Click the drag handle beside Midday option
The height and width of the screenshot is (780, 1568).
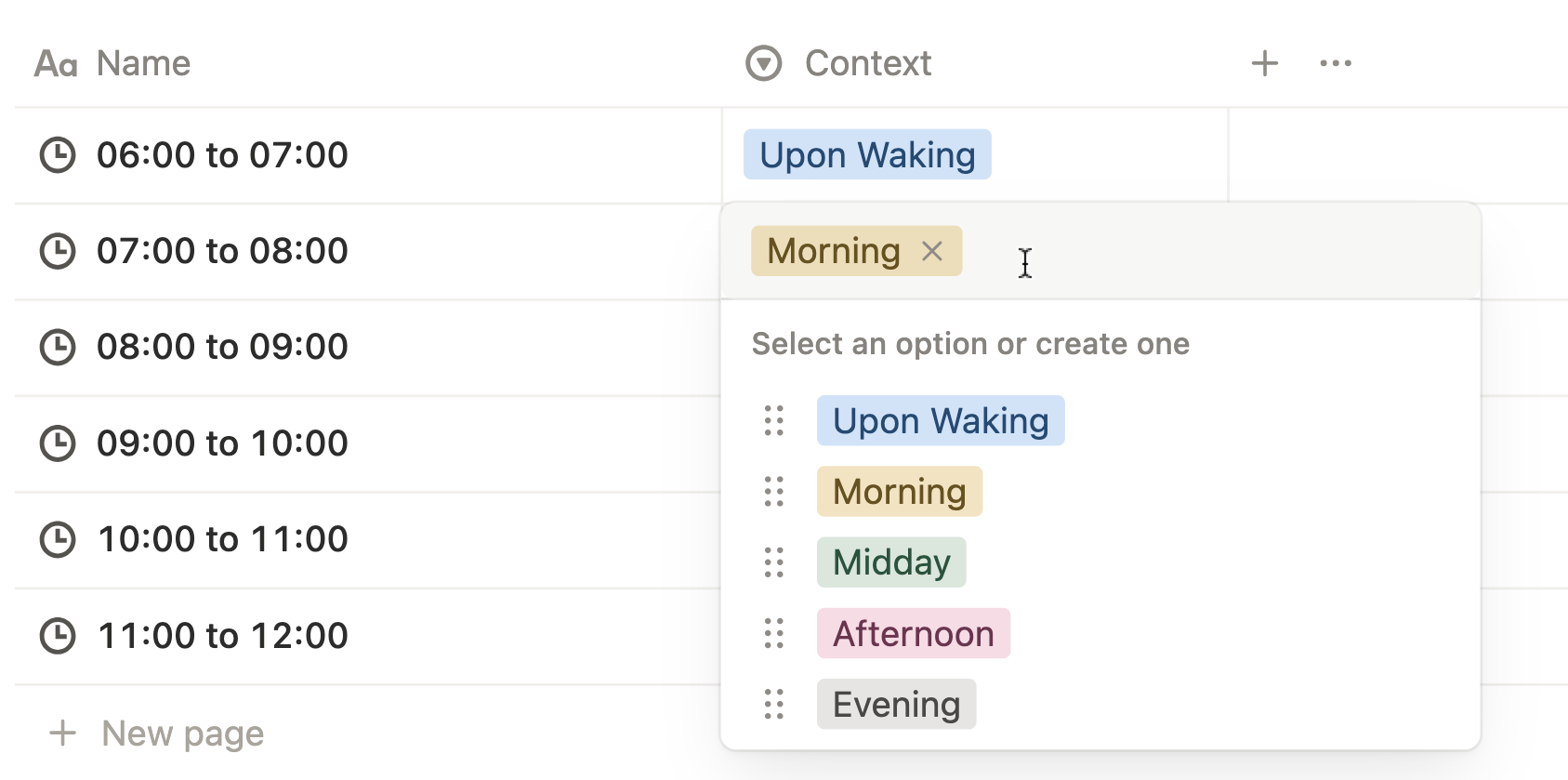point(773,562)
